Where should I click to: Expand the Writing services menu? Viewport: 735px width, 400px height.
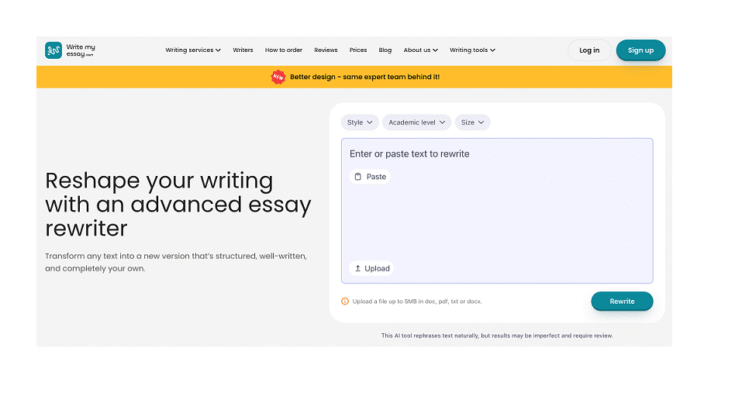click(193, 50)
